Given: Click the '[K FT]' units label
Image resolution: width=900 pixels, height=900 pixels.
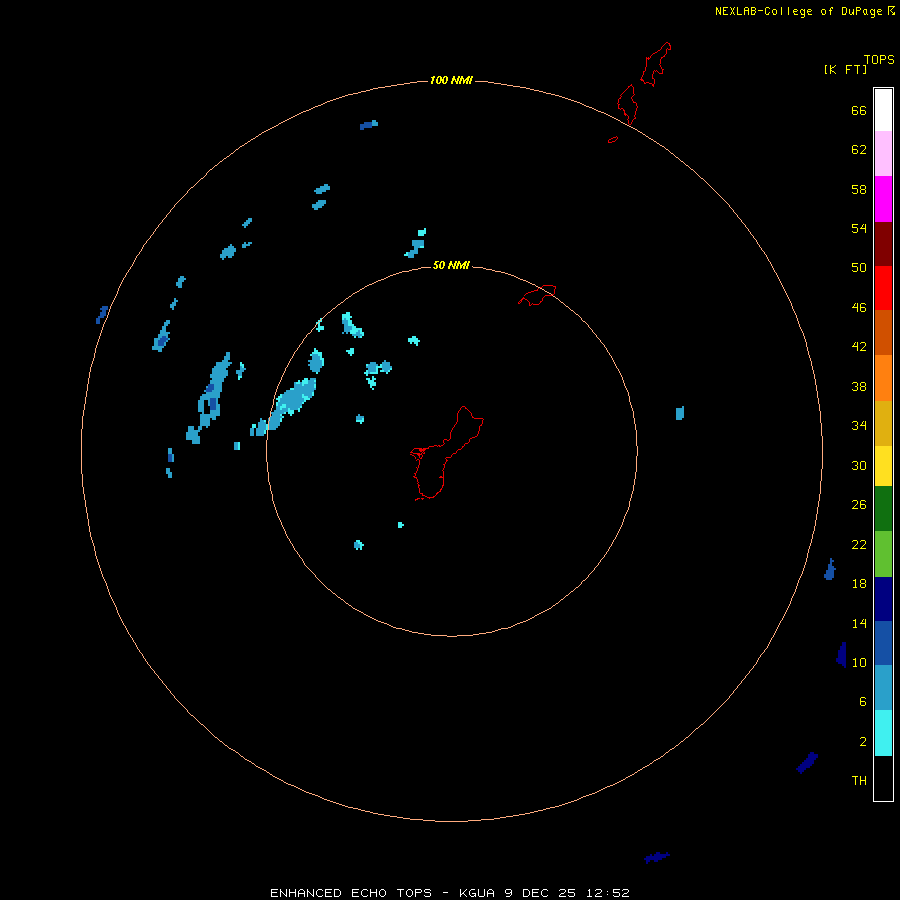Looking at the screenshot, I should point(845,69).
